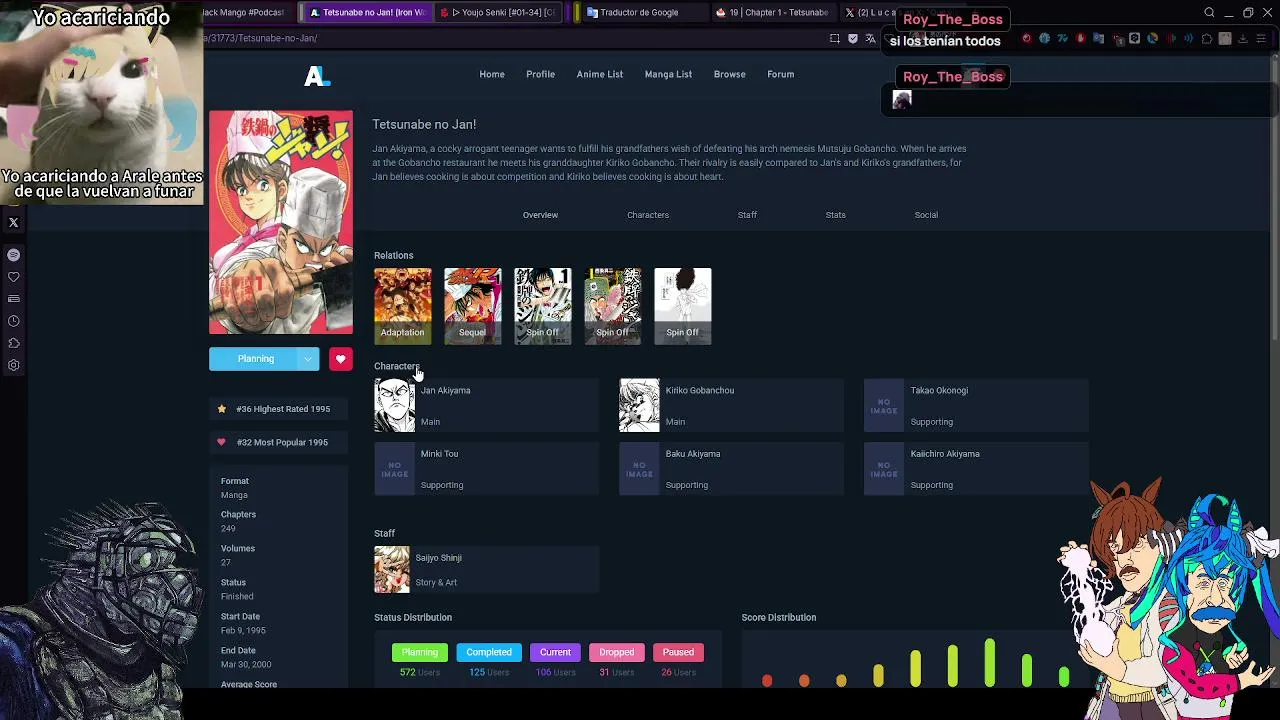Click the blue Completed status badge
The height and width of the screenshot is (720, 1280).
489,652
